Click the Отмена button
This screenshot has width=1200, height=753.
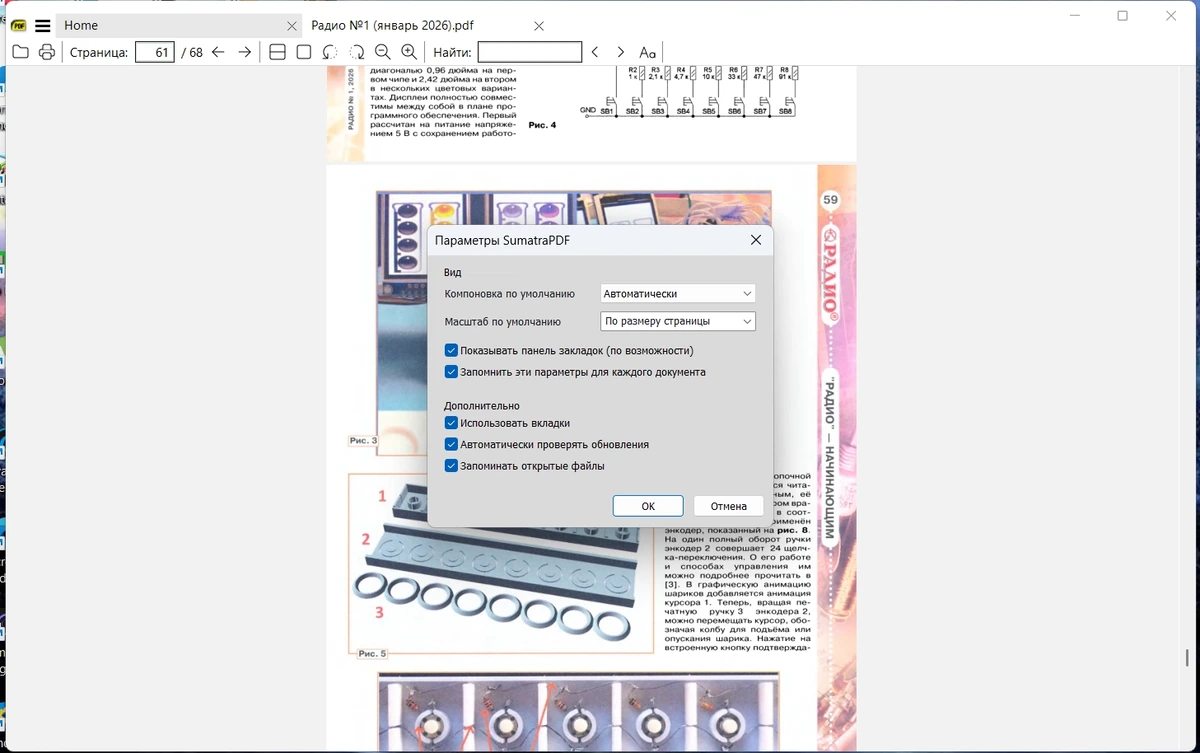coord(729,506)
